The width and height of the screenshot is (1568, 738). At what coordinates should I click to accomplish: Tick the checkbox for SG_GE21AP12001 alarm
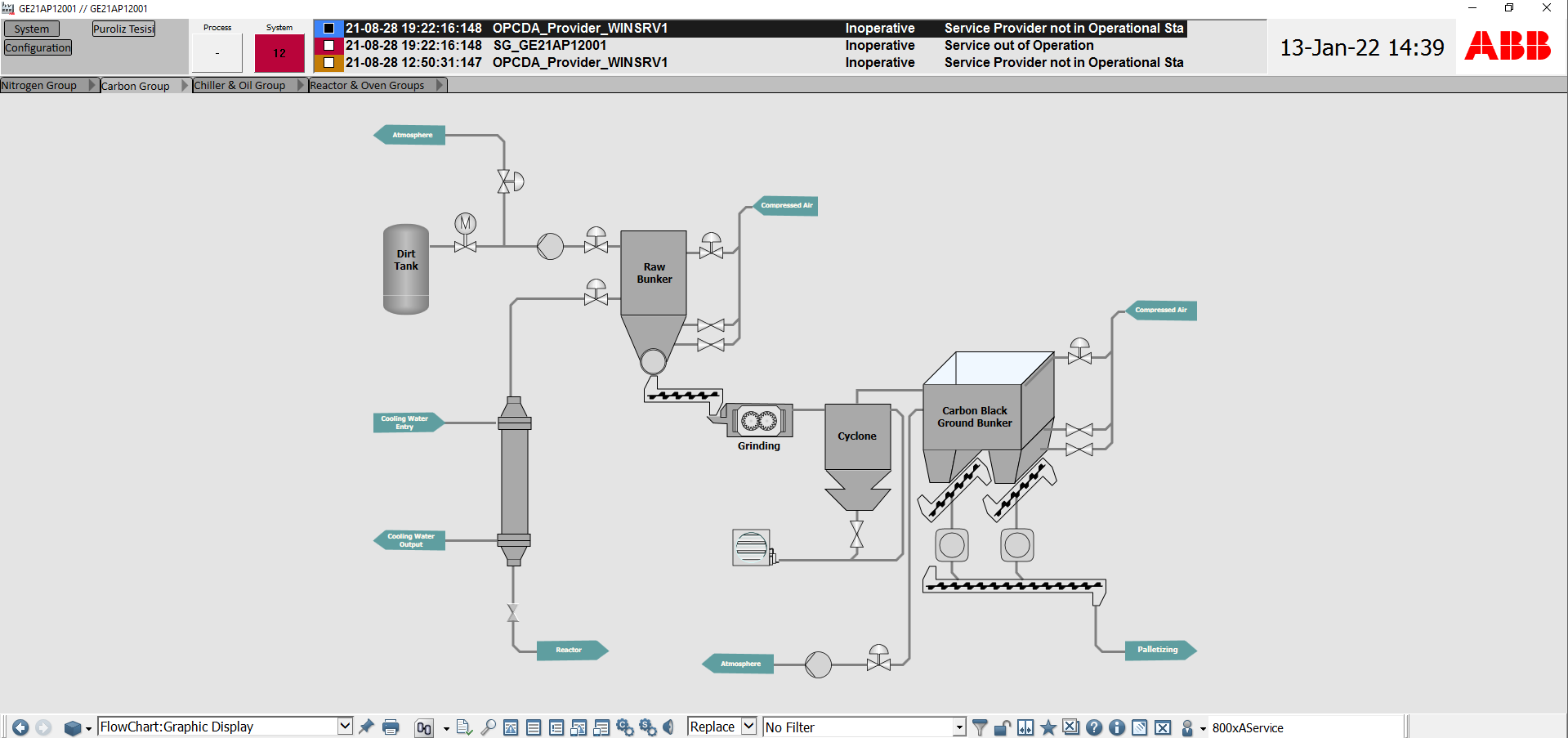pos(328,46)
